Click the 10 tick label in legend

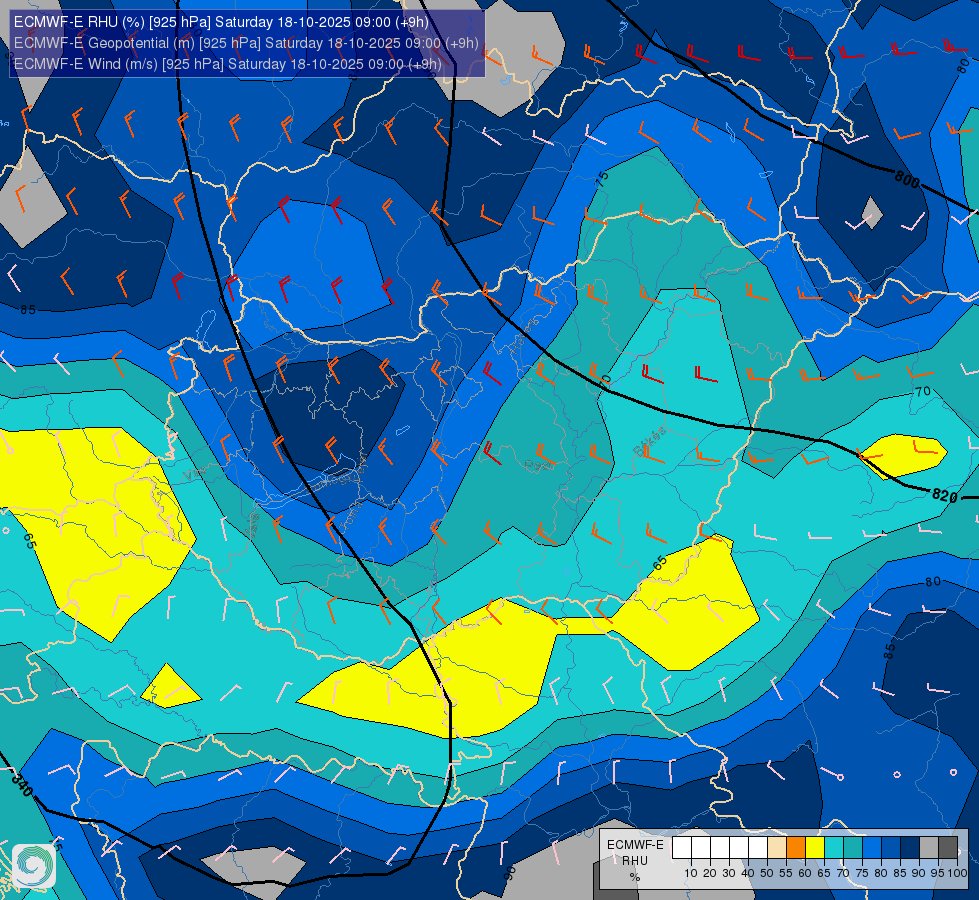[x=691, y=873]
